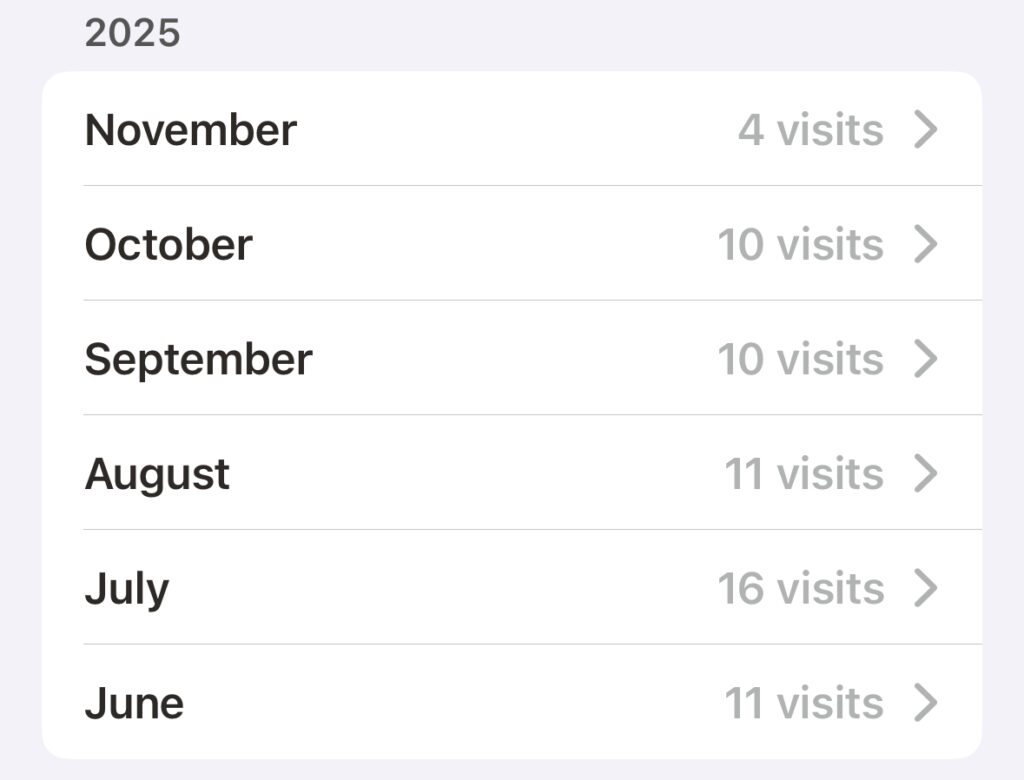Click October's "10 visits" text
This screenshot has width=1024, height=780.
(x=800, y=244)
